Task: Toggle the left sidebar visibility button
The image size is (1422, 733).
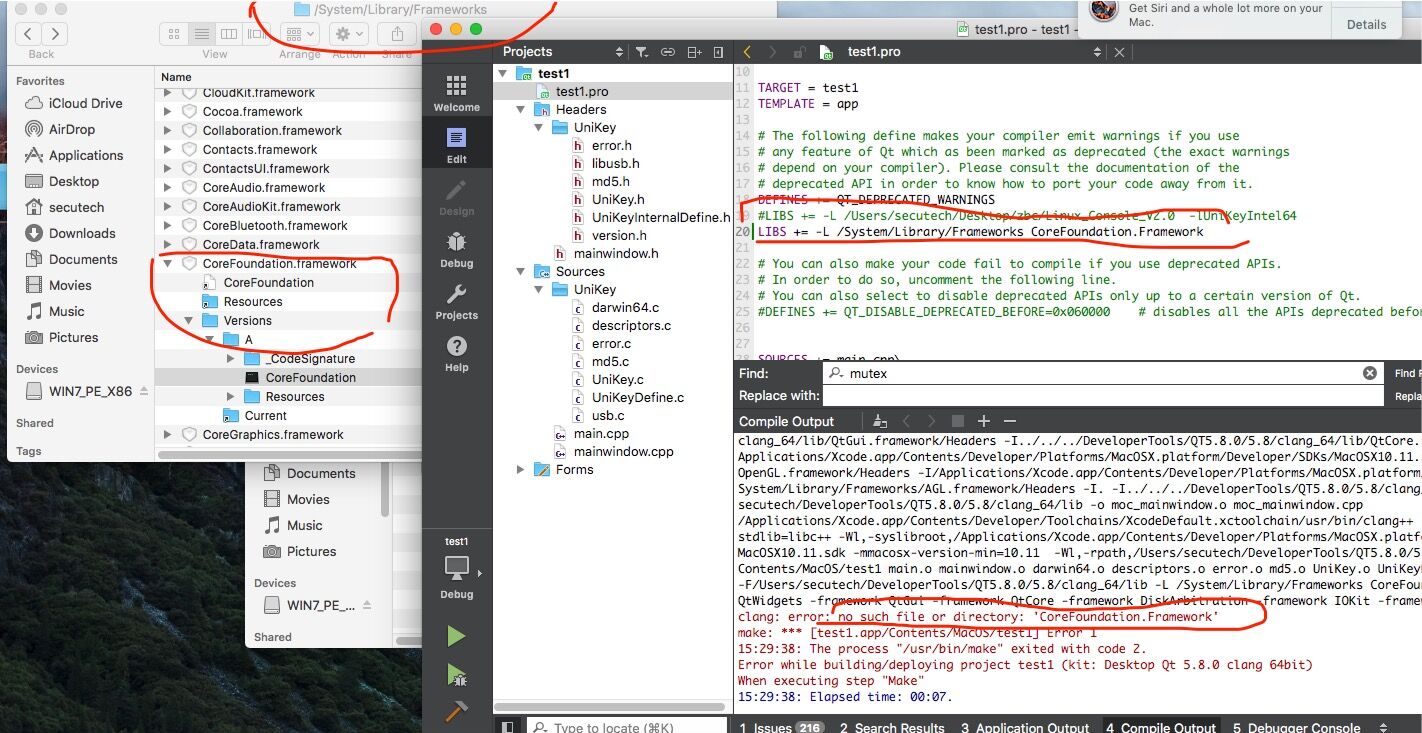Action: [x=507, y=726]
